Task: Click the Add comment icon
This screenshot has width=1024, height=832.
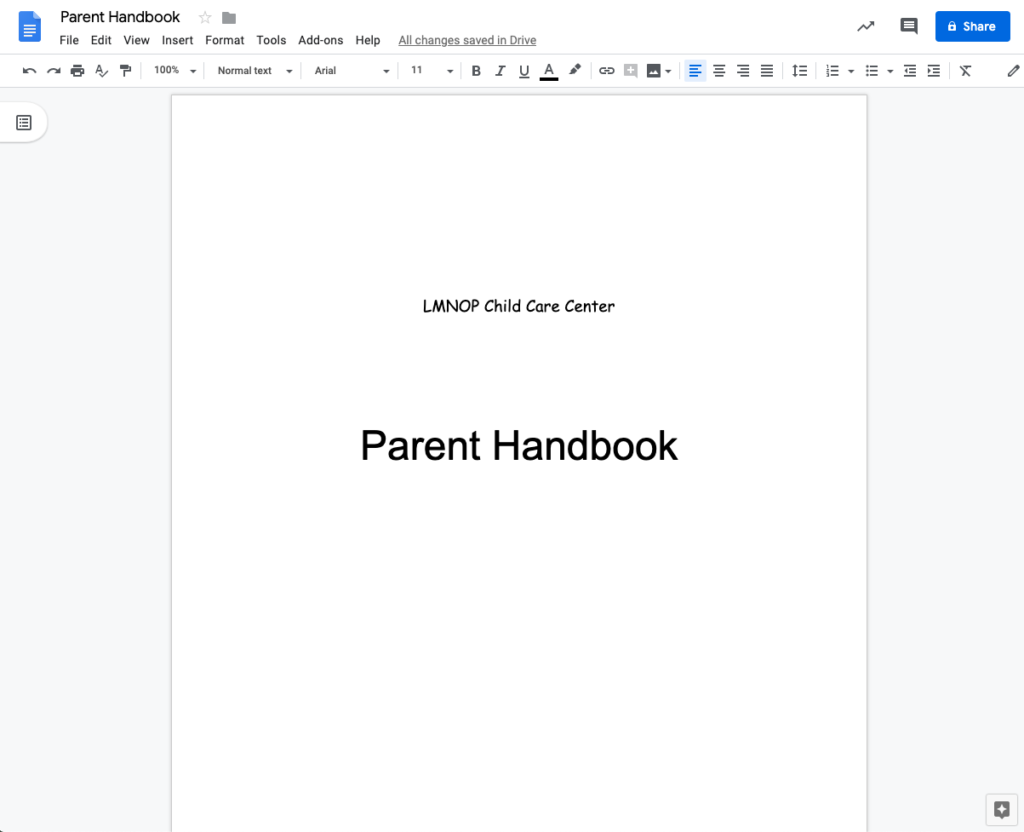Action: pos(630,71)
